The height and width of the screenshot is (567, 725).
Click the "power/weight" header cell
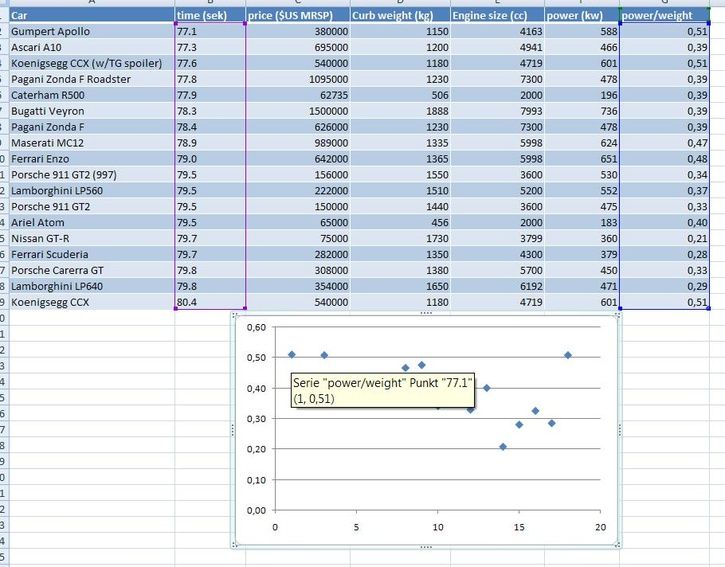click(x=665, y=16)
